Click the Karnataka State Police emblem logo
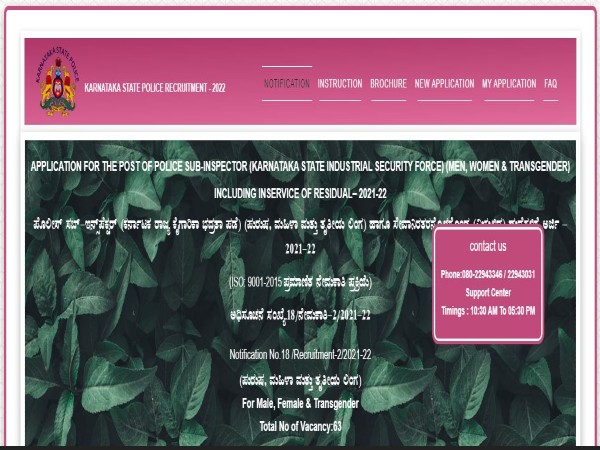This screenshot has width=600, height=450. point(57,81)
